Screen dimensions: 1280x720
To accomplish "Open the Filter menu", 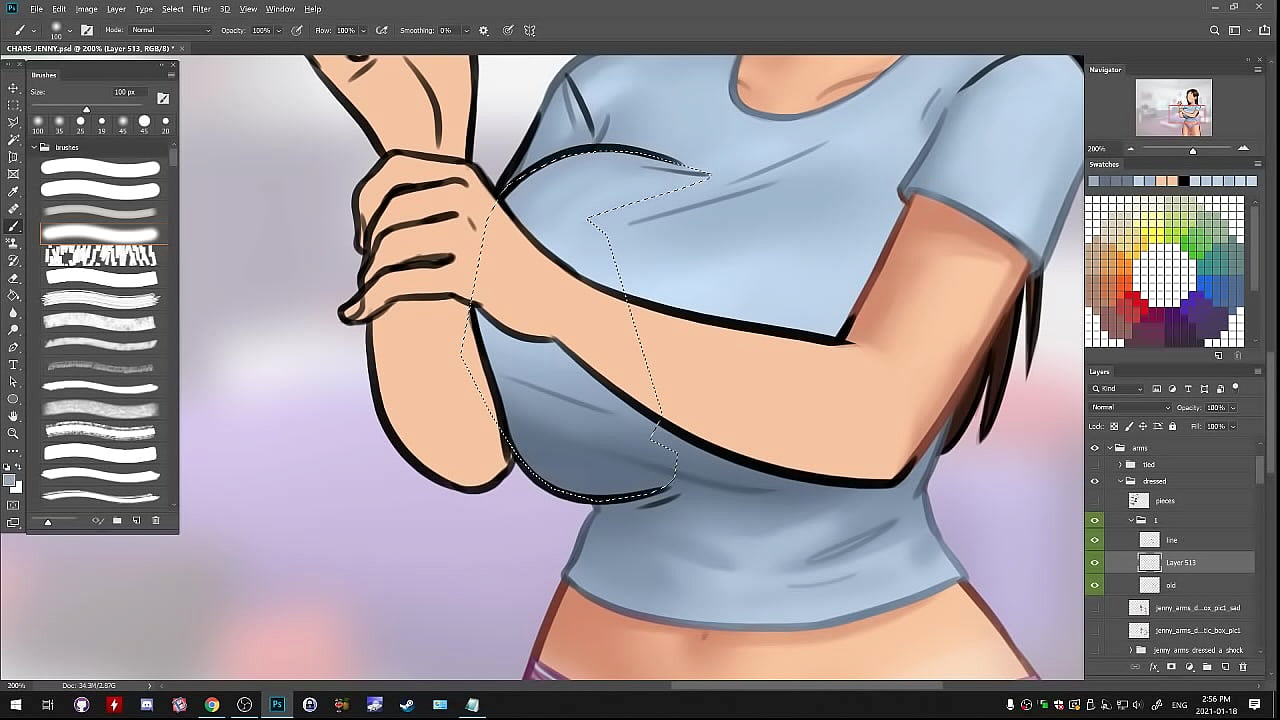I will tap(201, 9).
